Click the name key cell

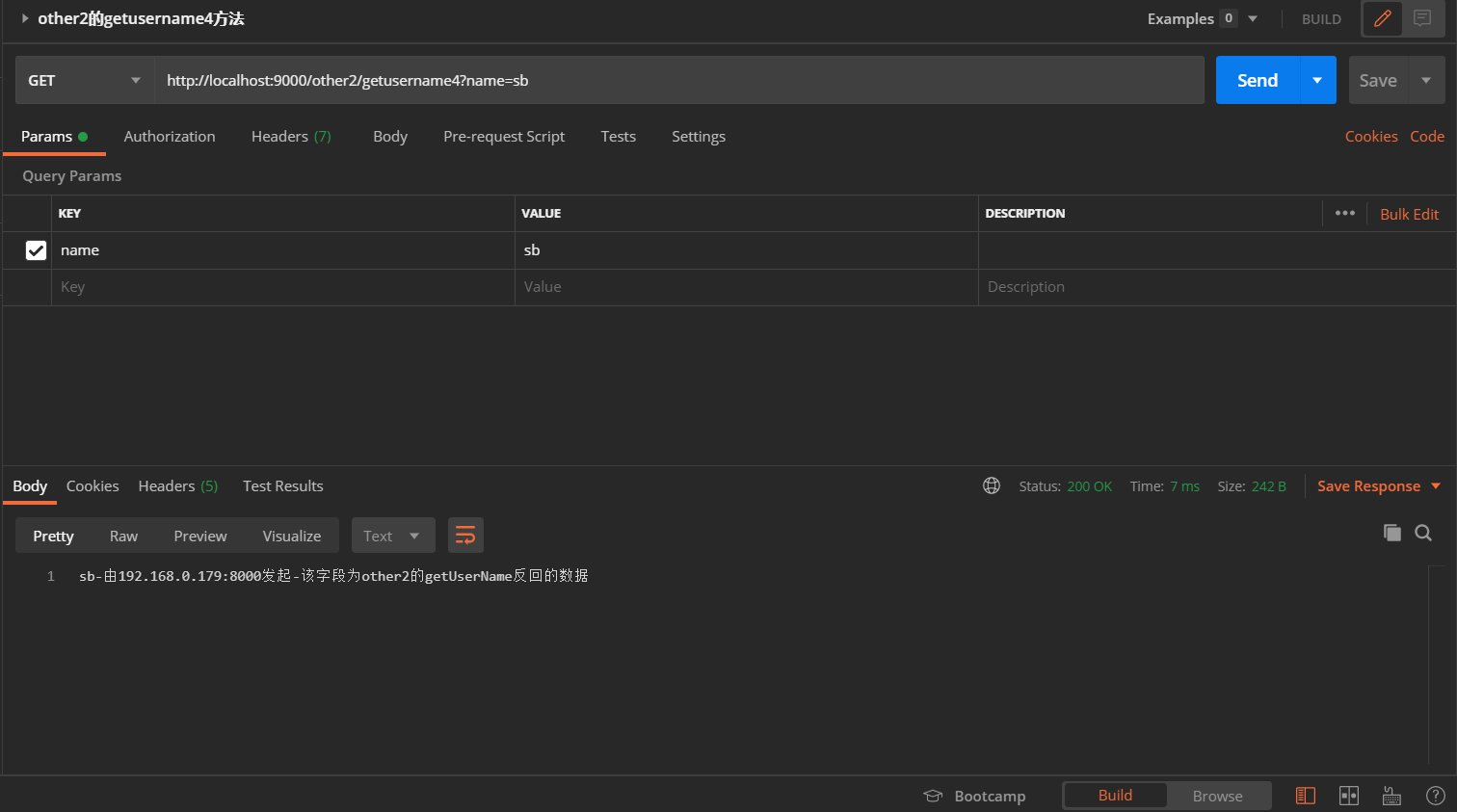coord(283,250)
